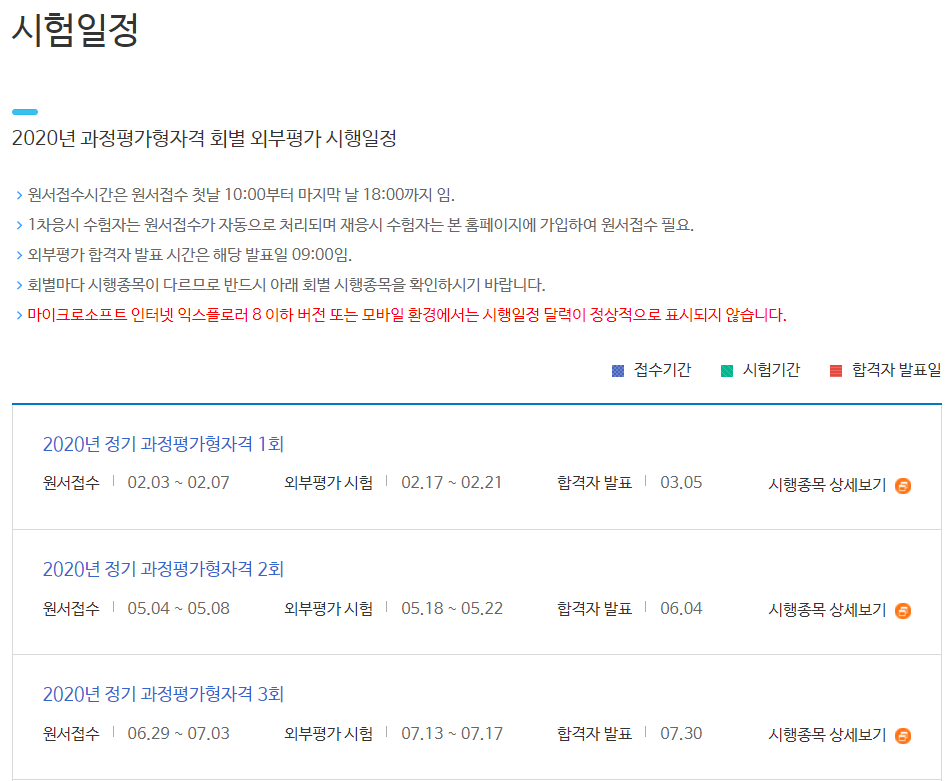Image resolution: width=950 pixels, height=781 pixels.
Task: Click the 시험일정 page heading
Action: click(x=75, y=29)
